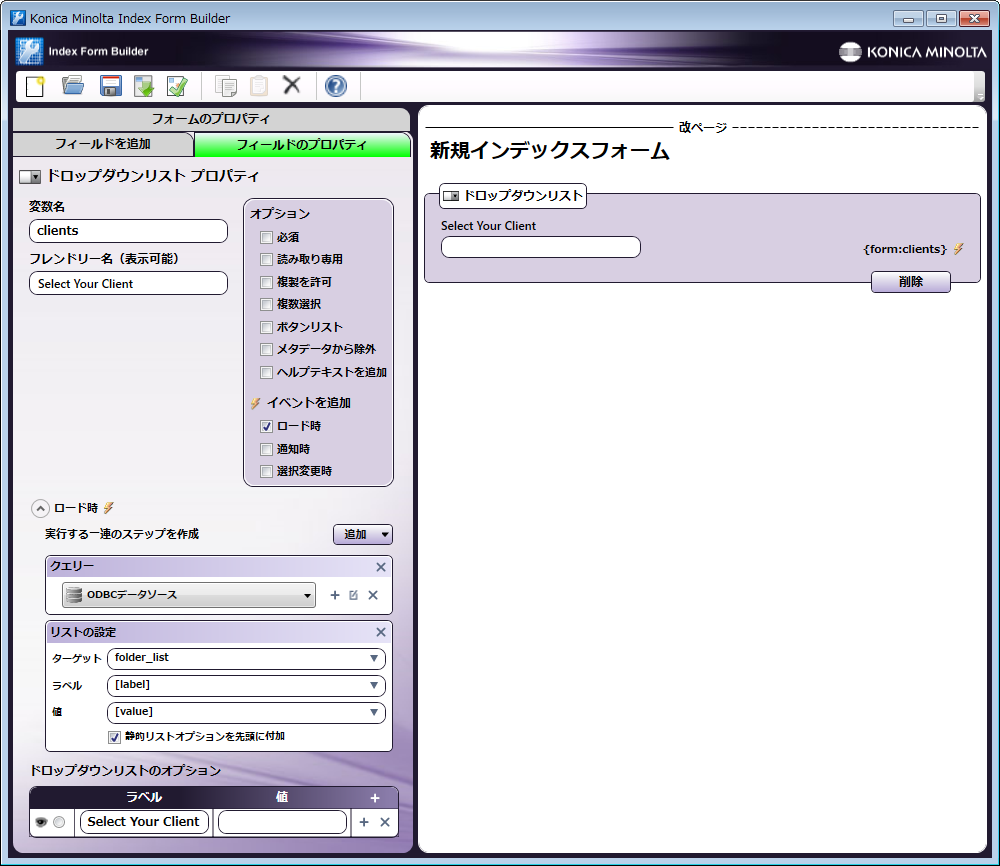
Task: Click the {form:clients} variable text
Action: click(904, 249)
